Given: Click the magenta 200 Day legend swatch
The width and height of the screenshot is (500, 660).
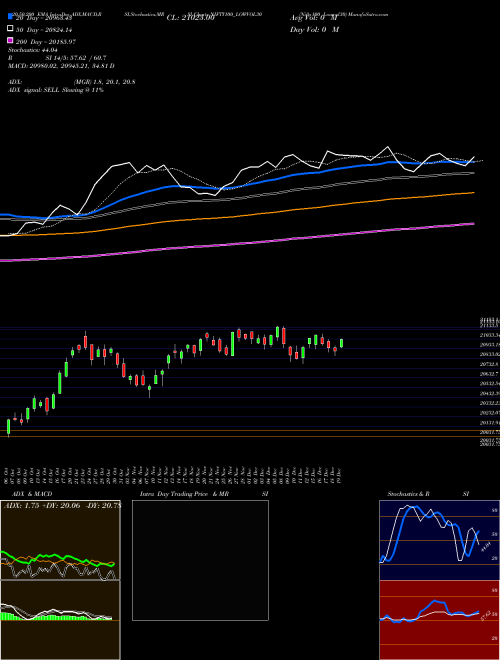Looking at the screenshot, I should point(10,40).
